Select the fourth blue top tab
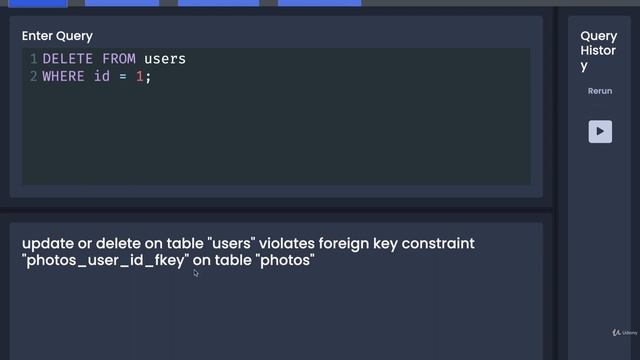The width and height of the screenshot is (640, 360). 319,3
